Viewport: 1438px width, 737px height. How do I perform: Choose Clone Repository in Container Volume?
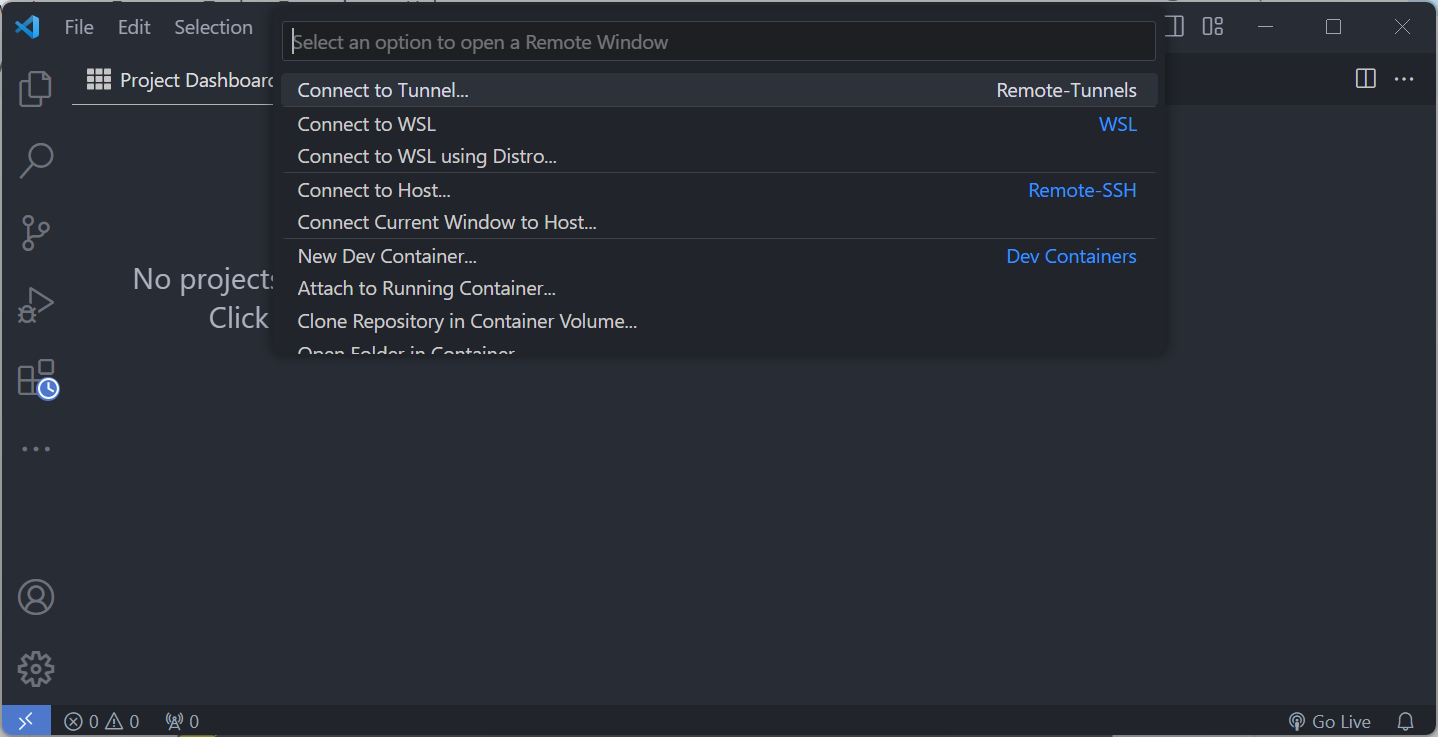click(719, 321)
